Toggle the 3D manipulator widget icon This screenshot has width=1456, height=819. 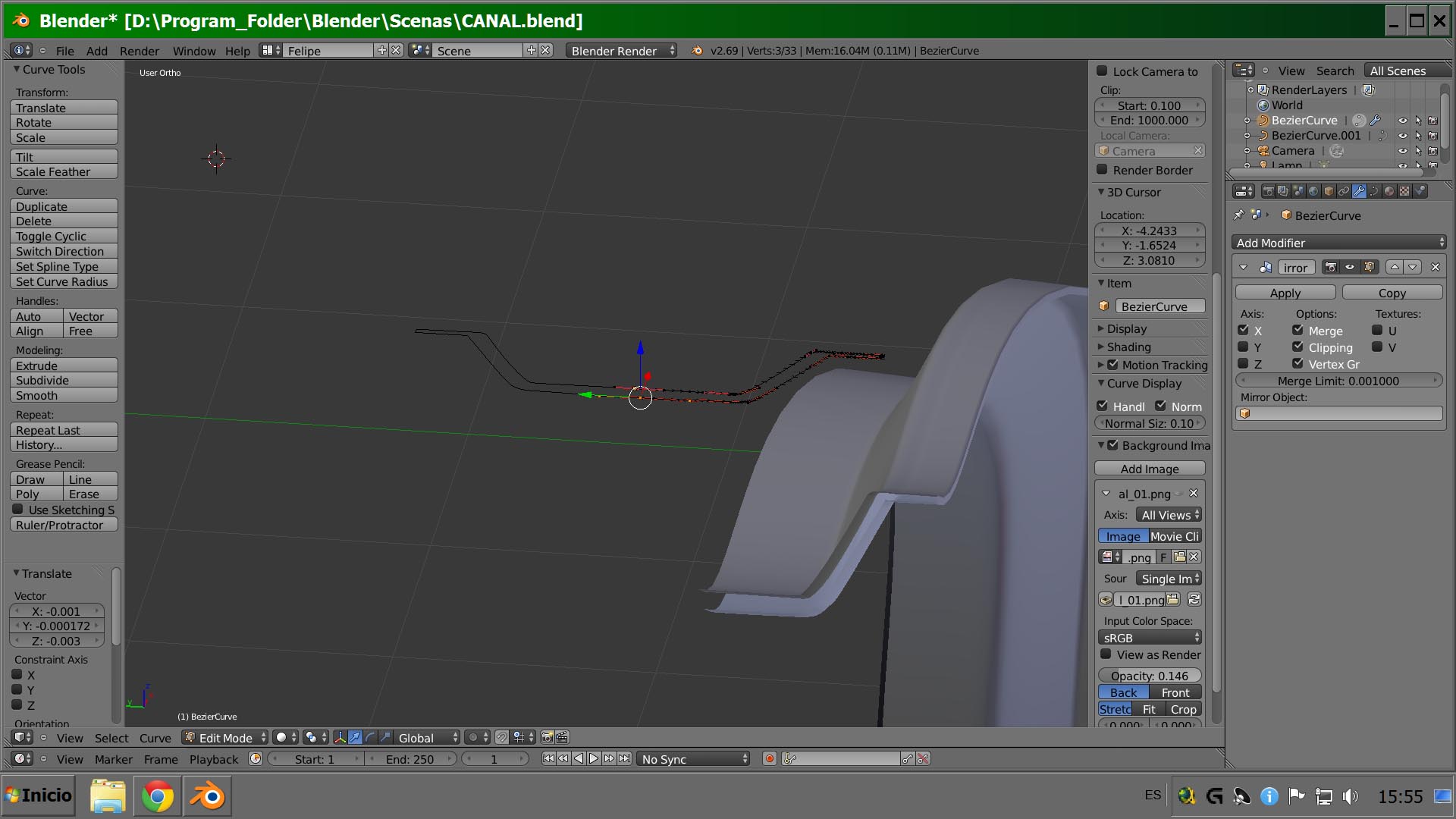(340, 737)
